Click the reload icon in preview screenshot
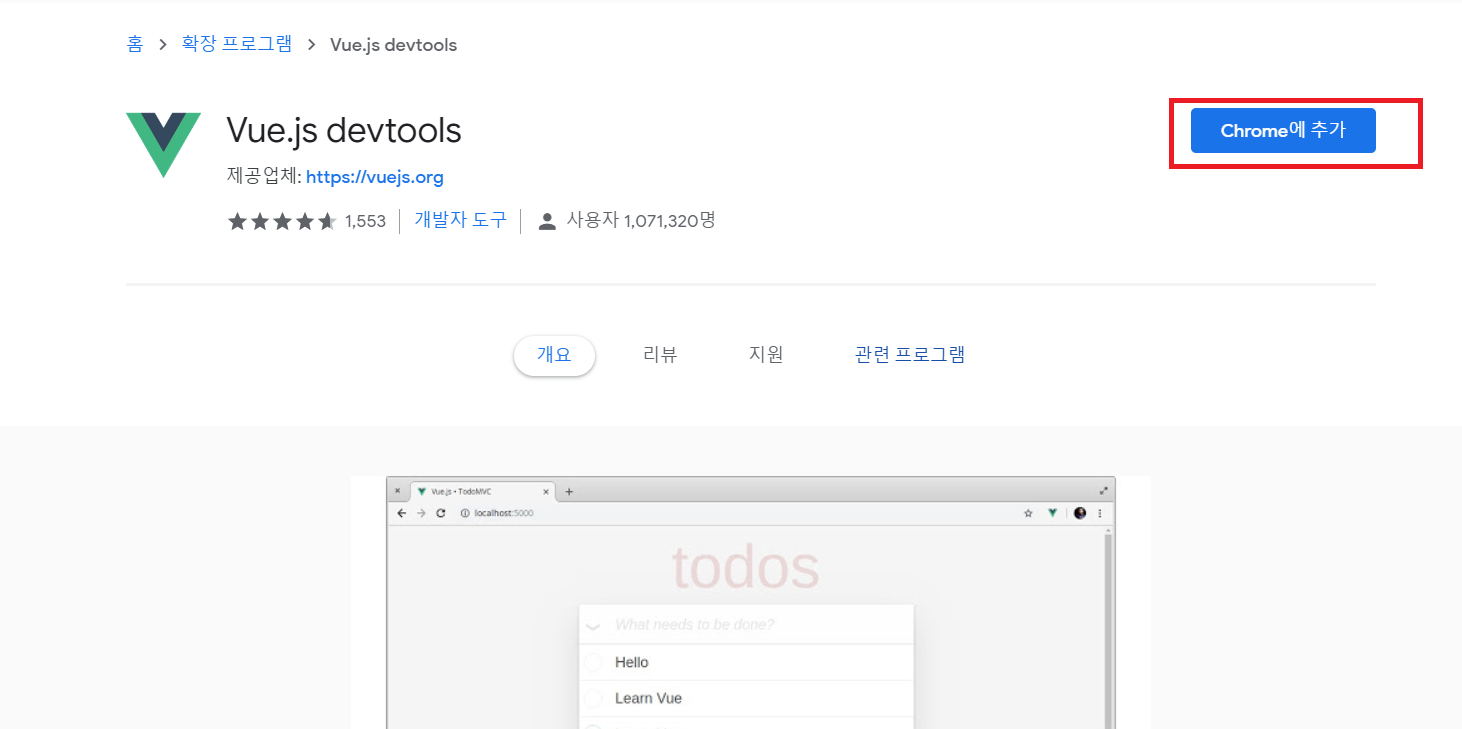This screenshot has height=729, width=1462. pyautogui.click(x=441, y=513)
